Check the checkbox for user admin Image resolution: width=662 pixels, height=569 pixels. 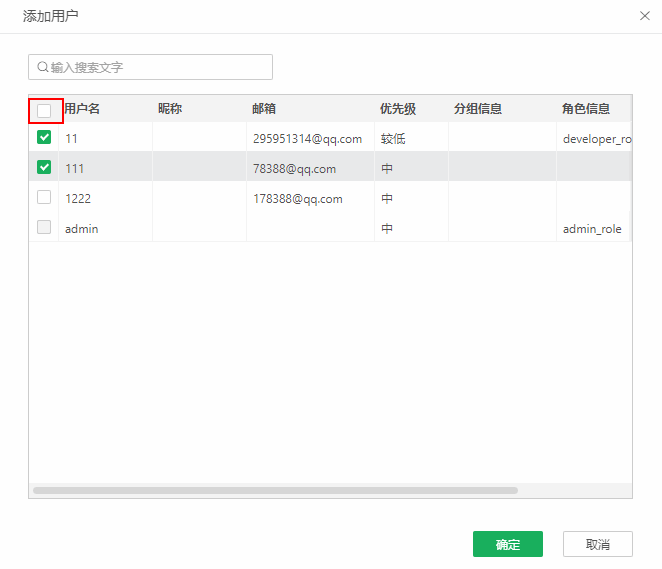tap(44, 227)
